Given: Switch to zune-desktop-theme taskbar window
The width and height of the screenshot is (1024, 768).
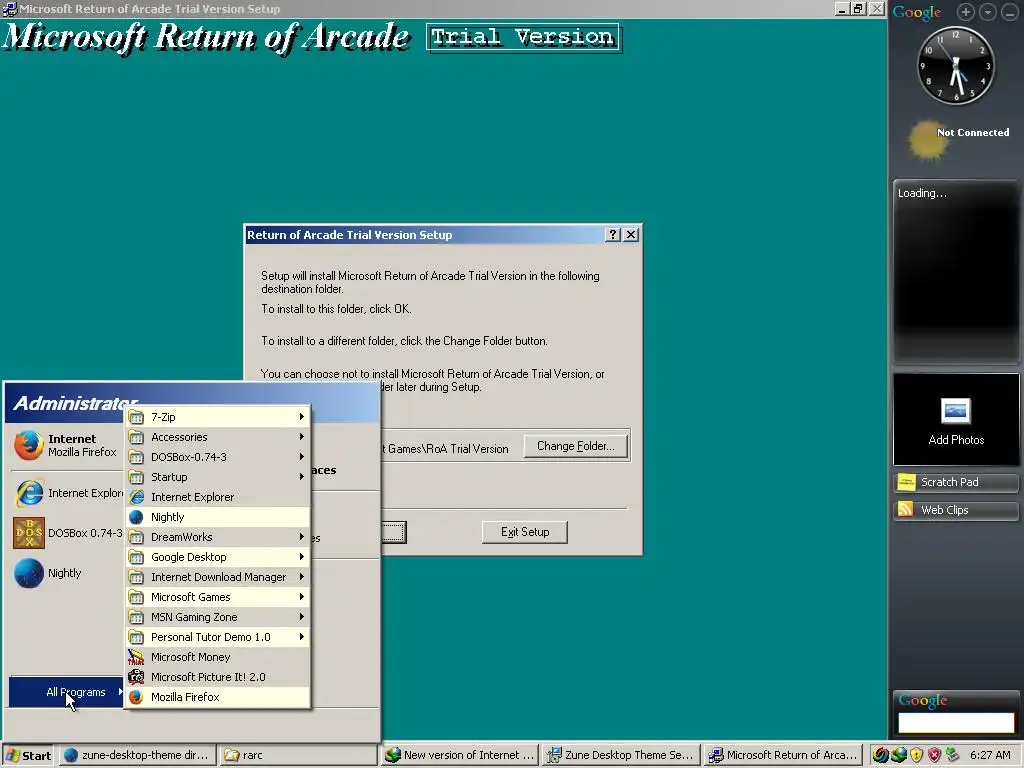Looking at the screenshot, I should tap(137, 755).
